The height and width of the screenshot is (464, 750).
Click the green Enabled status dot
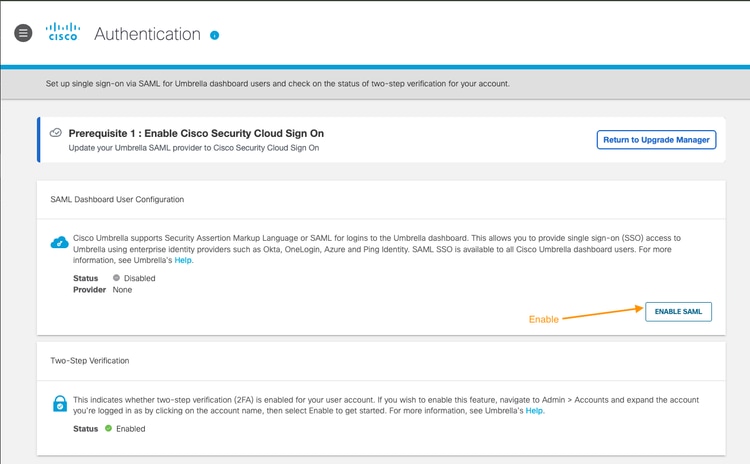click(109, 429)
